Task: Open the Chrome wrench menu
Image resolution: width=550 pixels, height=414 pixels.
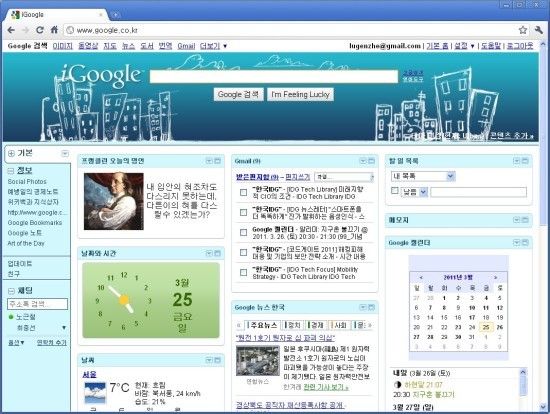Action: coord(539,30)
